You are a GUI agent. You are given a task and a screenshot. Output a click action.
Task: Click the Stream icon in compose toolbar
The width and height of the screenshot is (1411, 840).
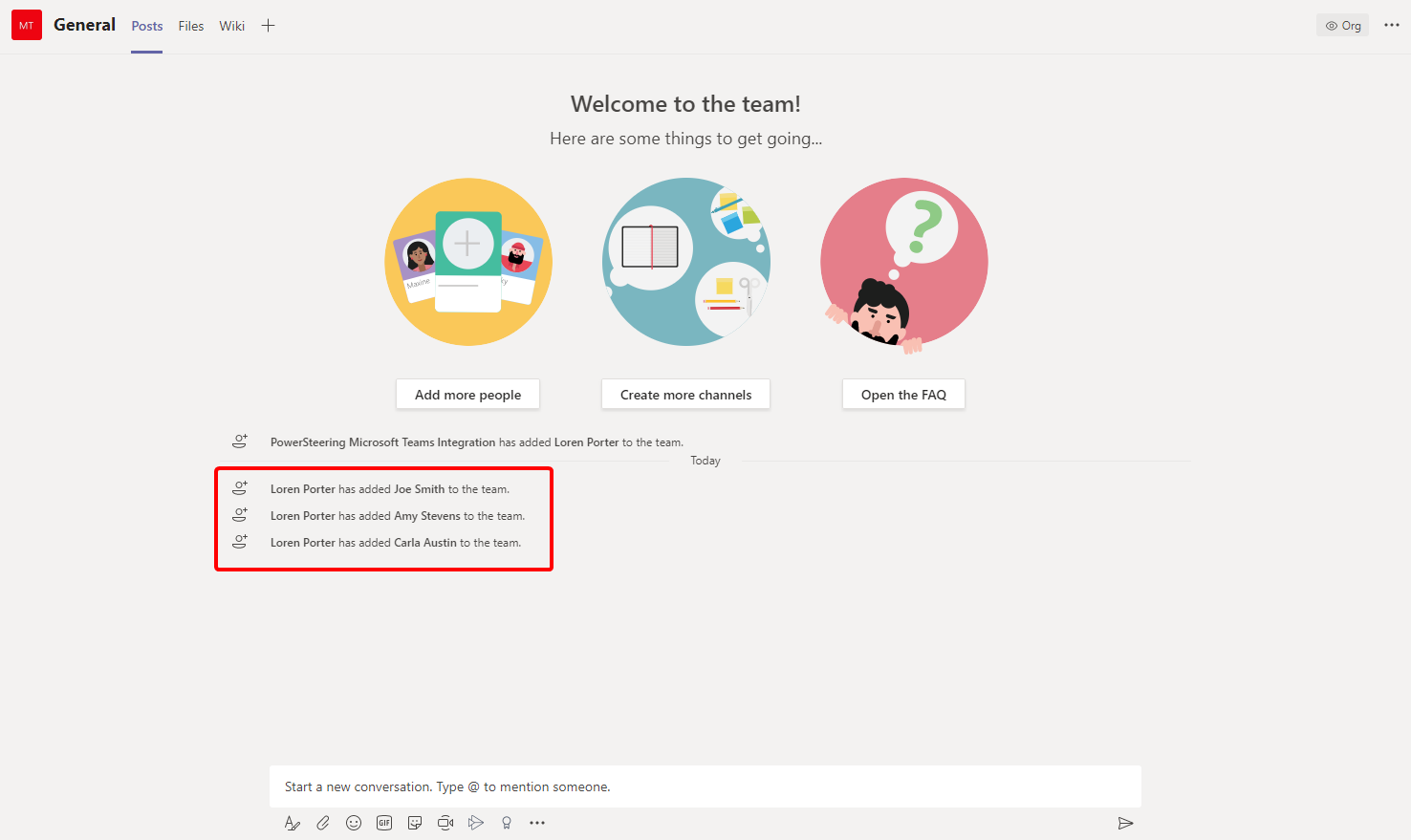click(476, 823)
